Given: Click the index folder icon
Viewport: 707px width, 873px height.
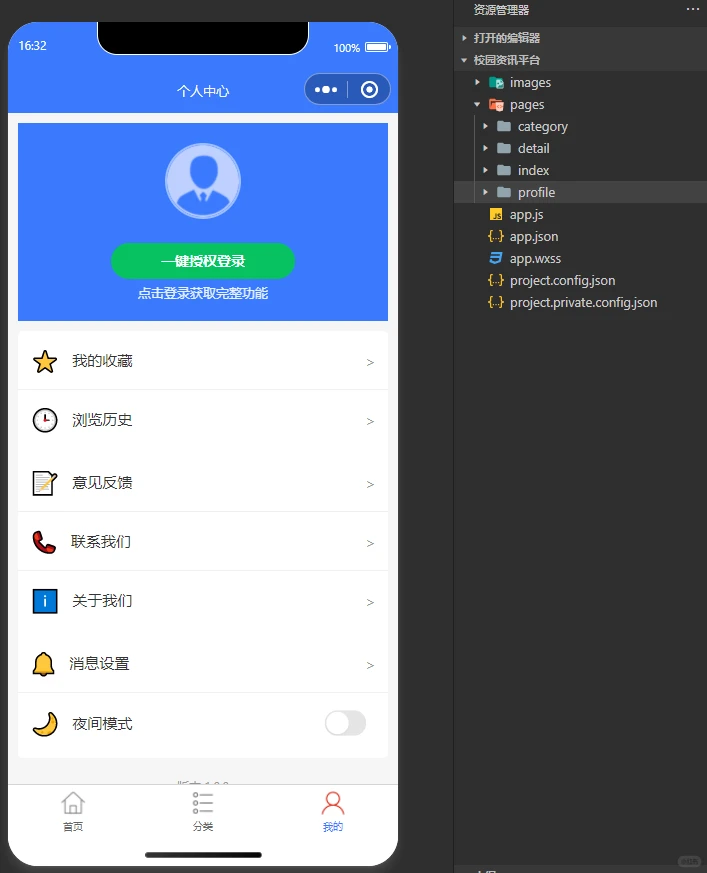Looking at the screenshot, I should [504, 170].
